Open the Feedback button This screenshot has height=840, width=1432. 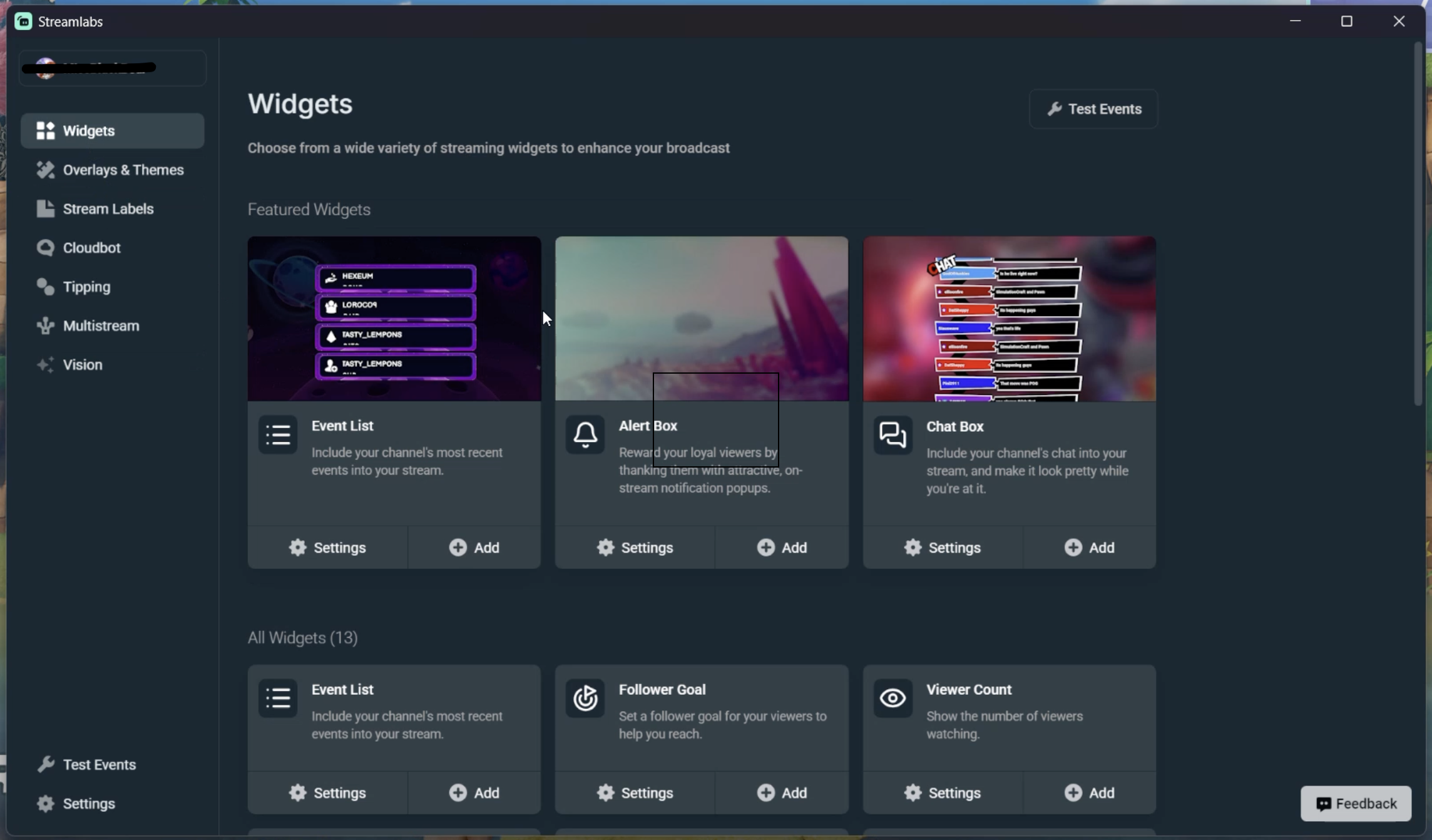pyautogui.click(x=1356, y=803)
